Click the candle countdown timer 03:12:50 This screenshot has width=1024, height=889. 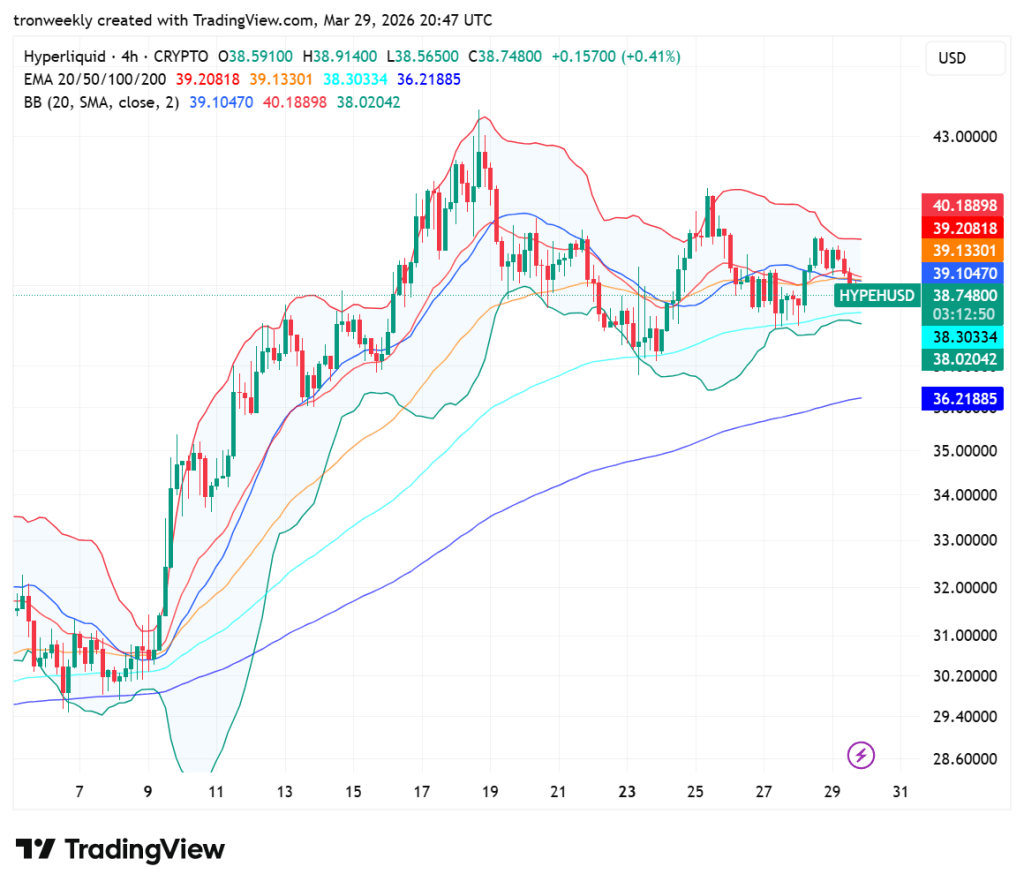coord(962,313)
